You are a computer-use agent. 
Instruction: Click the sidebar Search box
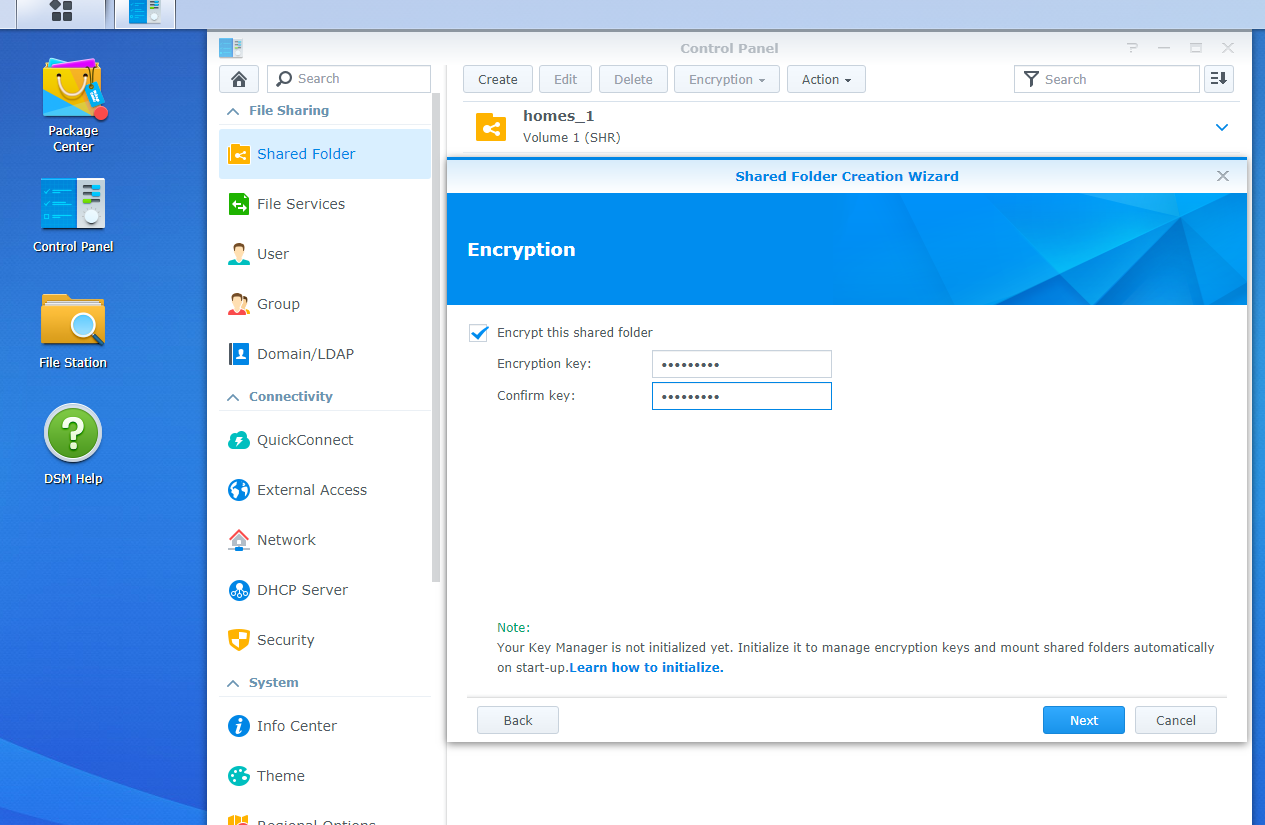(x=349, y=79)
